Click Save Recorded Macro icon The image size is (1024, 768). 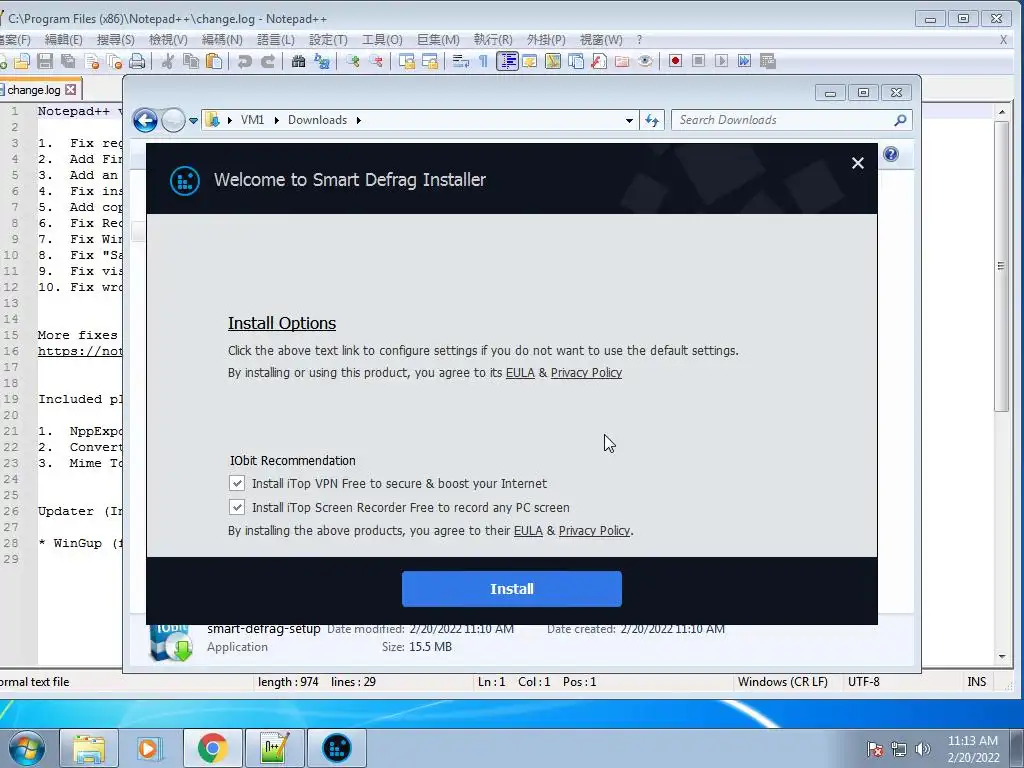tap(768, 61)
